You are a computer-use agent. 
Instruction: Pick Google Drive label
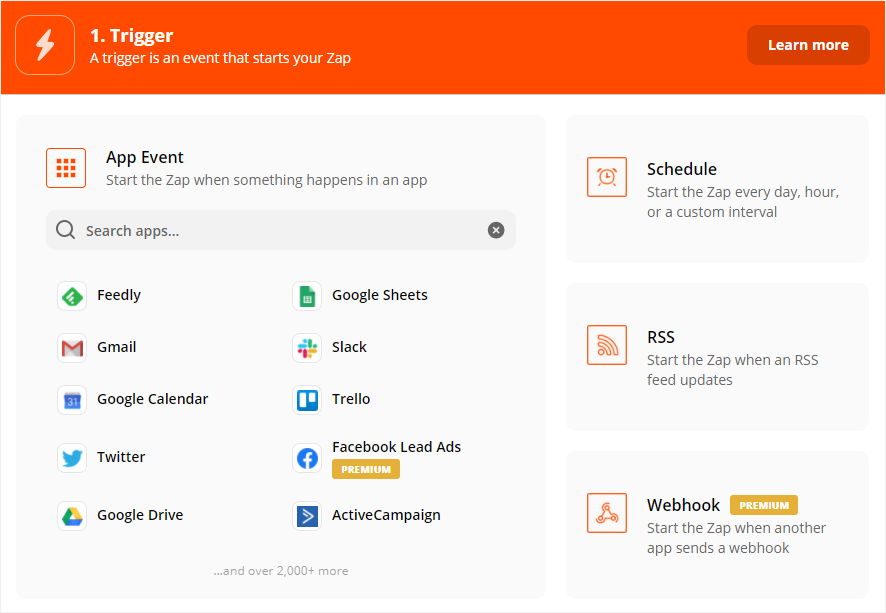[140, 515]
